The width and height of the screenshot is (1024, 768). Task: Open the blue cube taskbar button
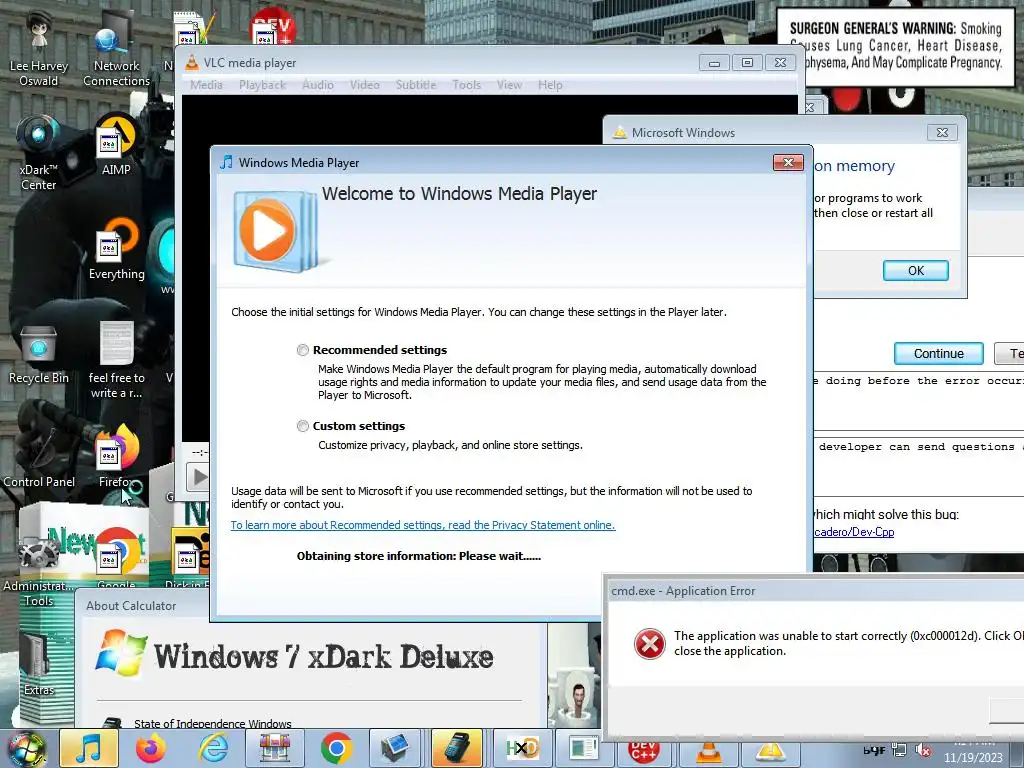click(395, 748)
